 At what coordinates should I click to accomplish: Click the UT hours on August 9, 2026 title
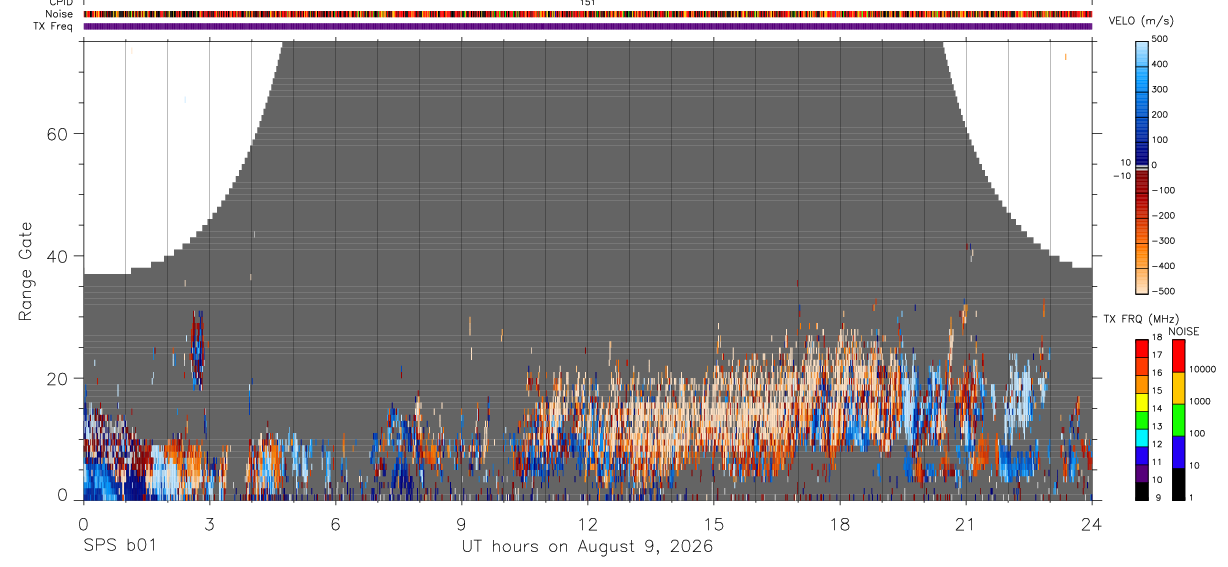click(x=587, y=546)
